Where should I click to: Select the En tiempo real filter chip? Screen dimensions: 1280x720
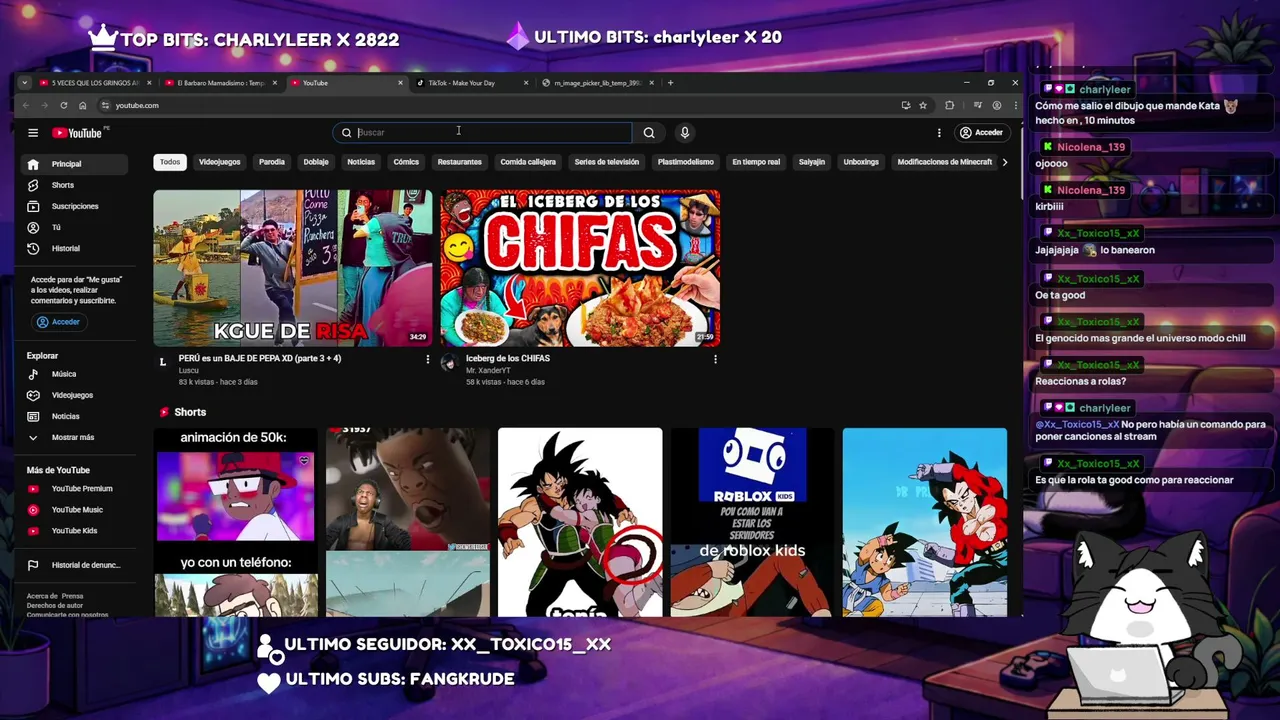(756, 162)
